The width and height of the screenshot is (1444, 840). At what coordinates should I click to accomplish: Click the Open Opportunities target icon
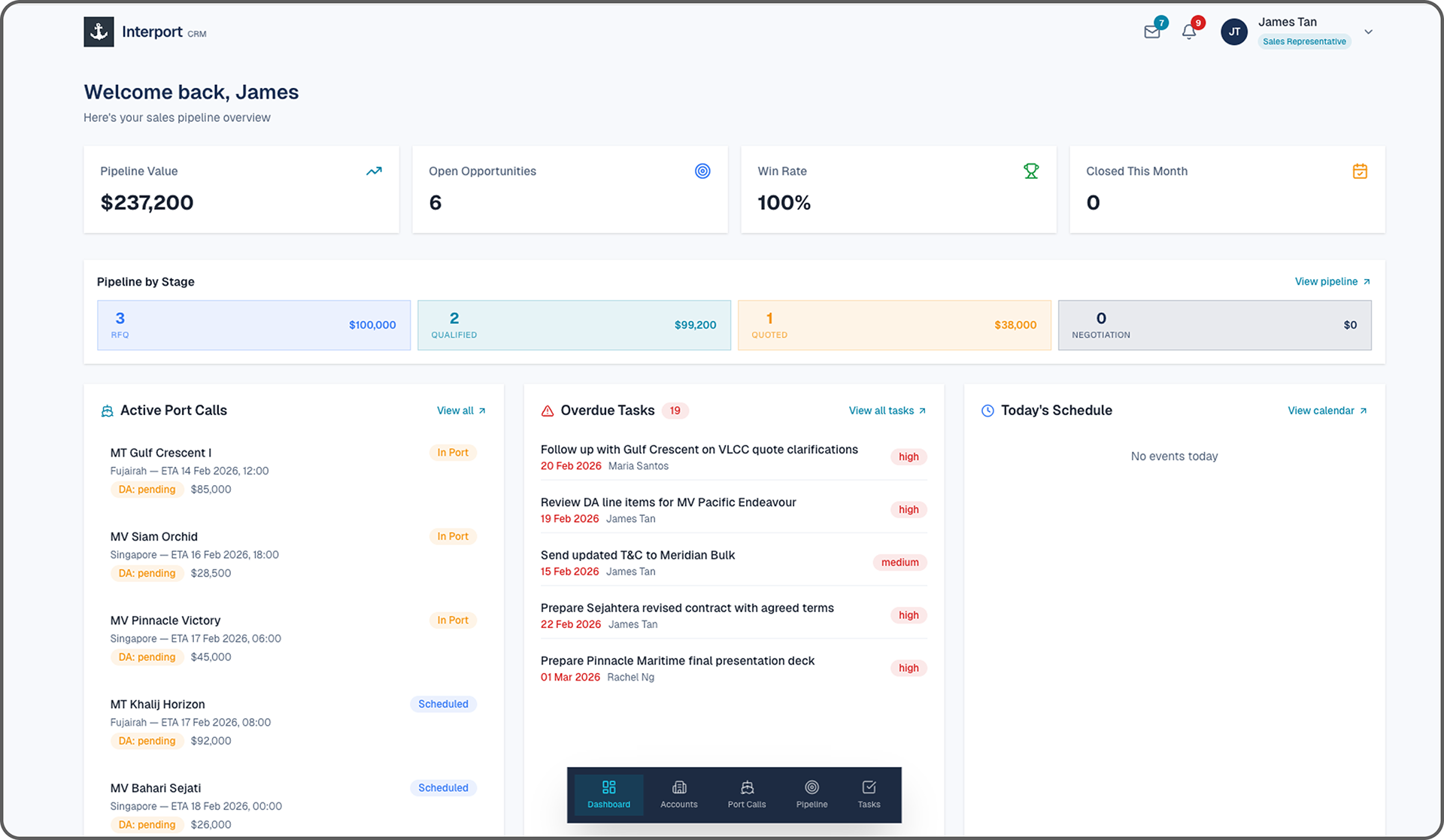[702, 171]
